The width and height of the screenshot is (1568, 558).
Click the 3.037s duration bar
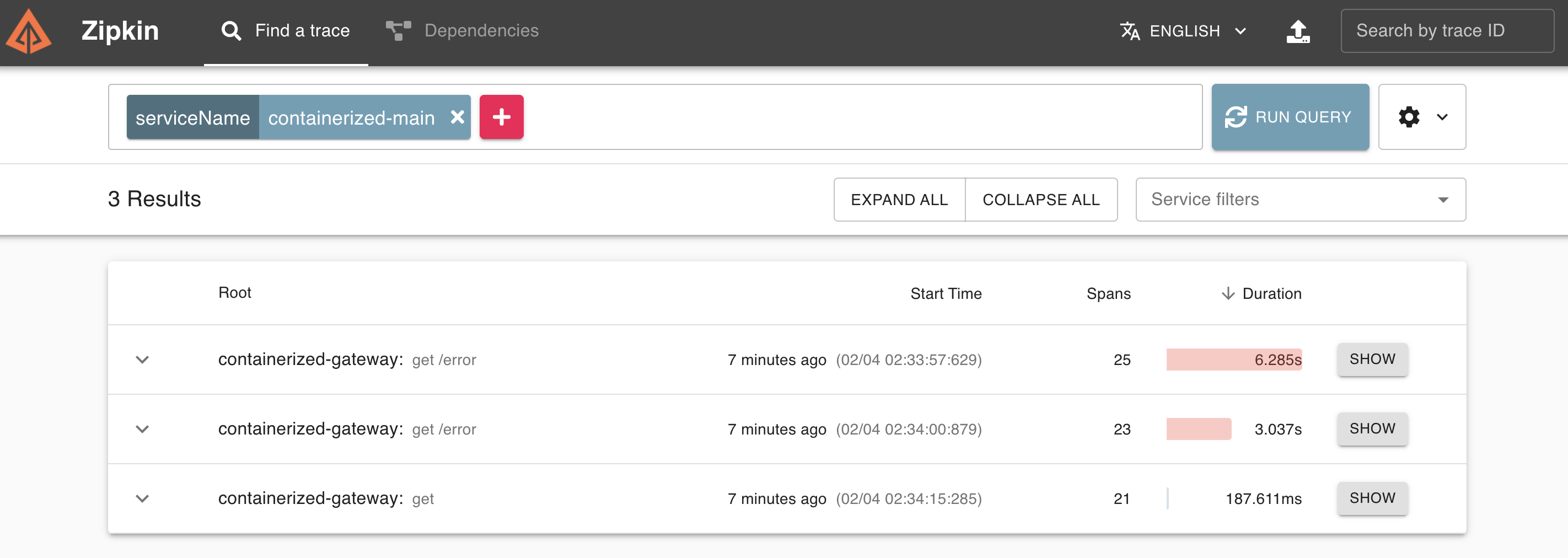(1199, 429)
